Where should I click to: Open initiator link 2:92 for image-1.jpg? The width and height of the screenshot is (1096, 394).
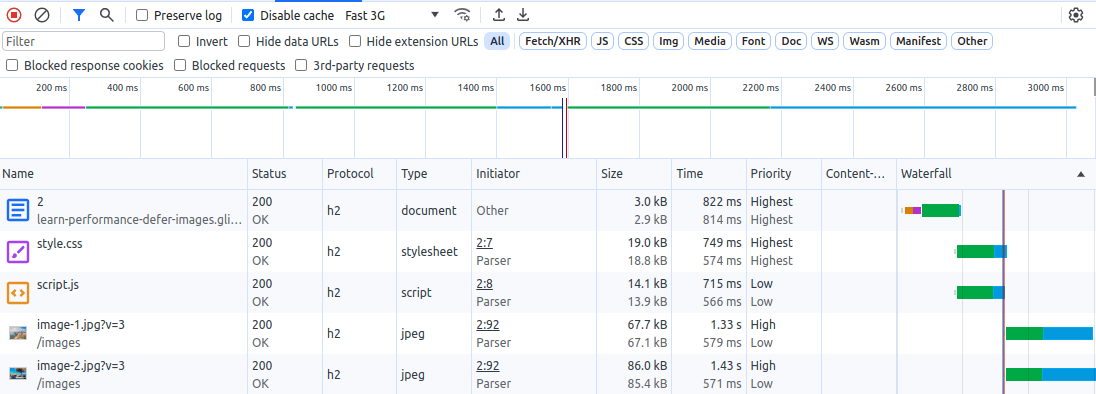[487, 325]
